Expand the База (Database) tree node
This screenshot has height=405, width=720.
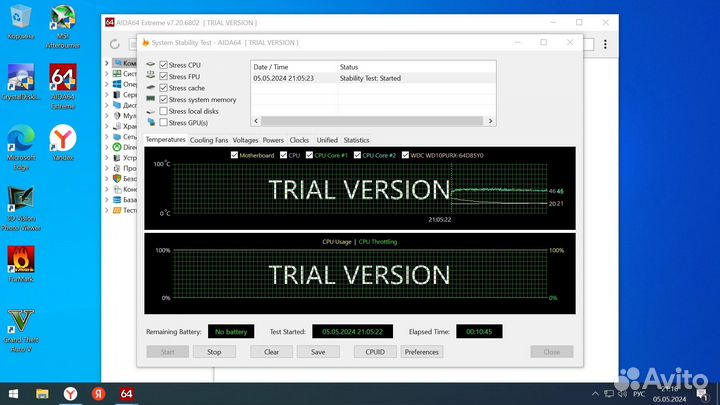(107, 199)
